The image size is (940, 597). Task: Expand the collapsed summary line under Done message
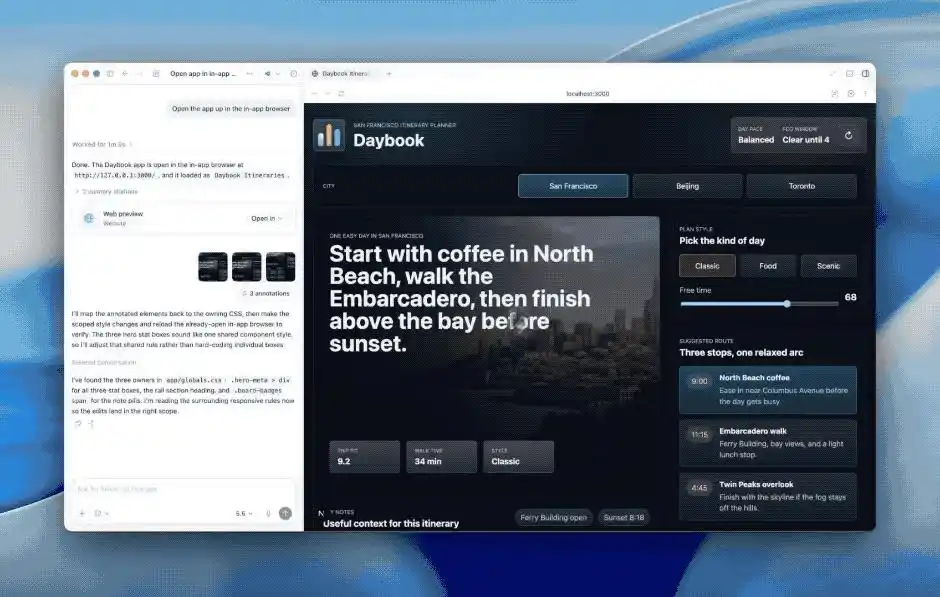pyautogui.click(x=107, y=191)
